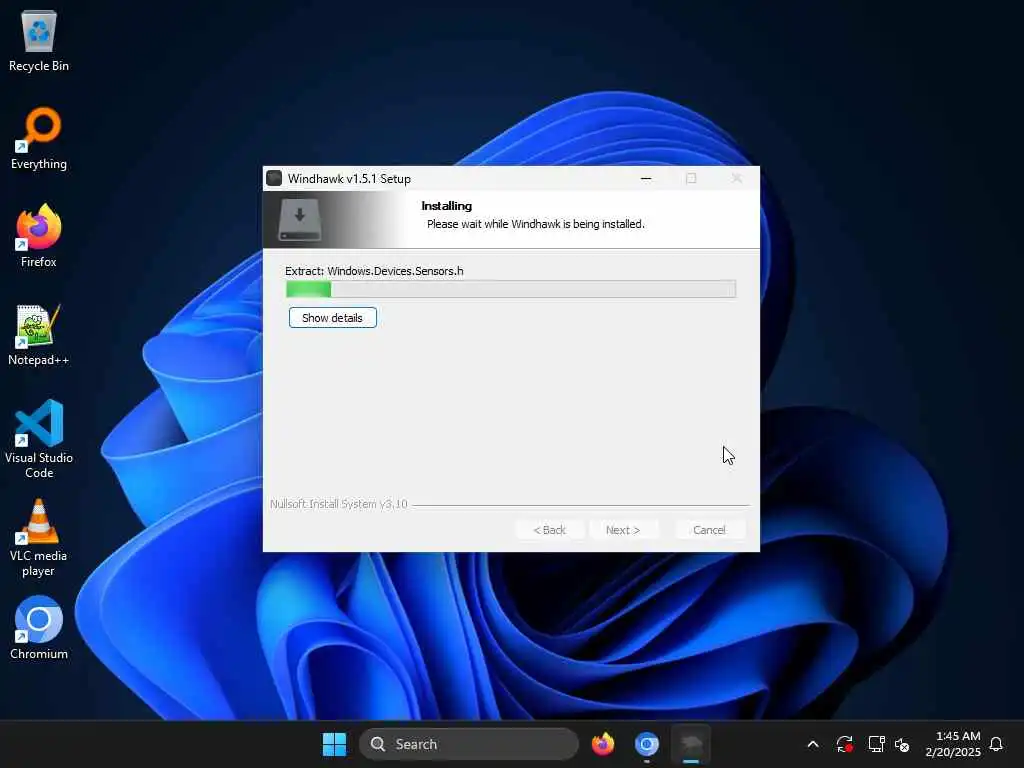Open the Recycle Bin desktop icon
Viewport: 1024px width, 768px height.
pos(39,40)
